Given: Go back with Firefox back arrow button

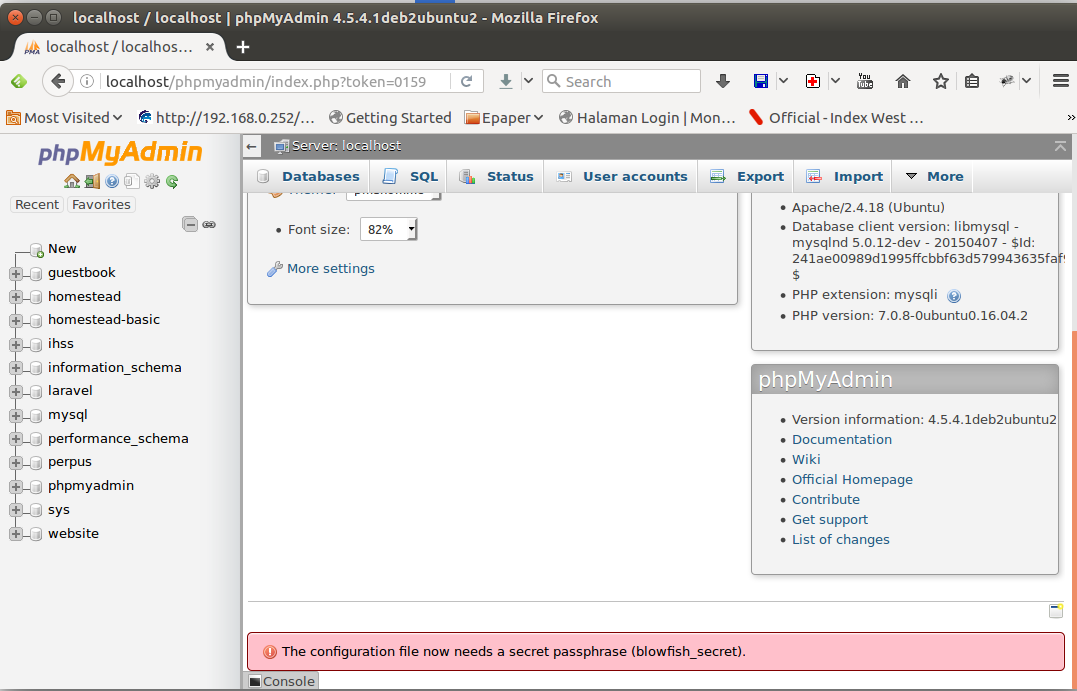Looking at the screenshot, I should point(58,81).
